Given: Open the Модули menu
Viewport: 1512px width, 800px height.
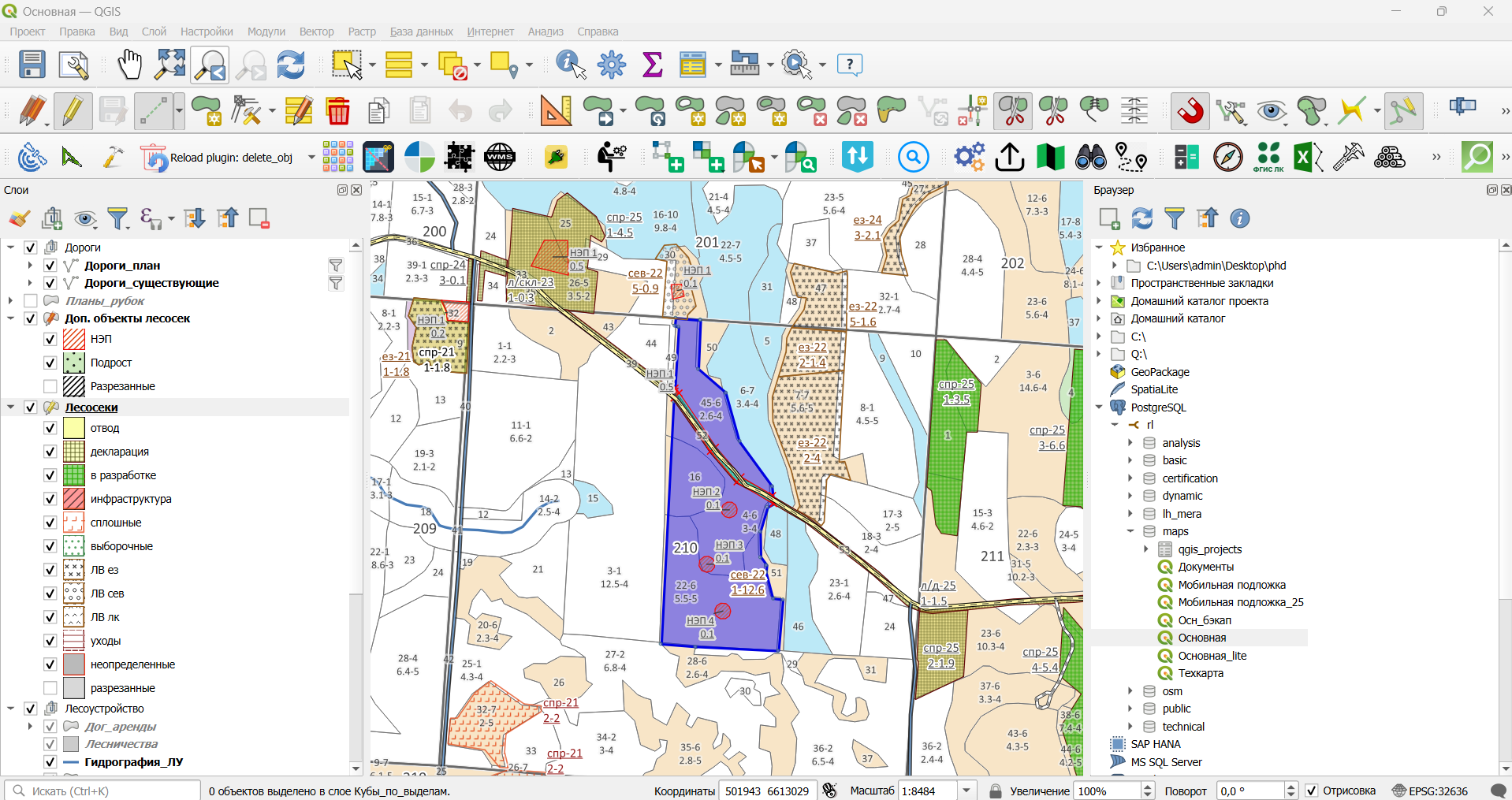Looking at the screenshot, I should tap(266, 32).
